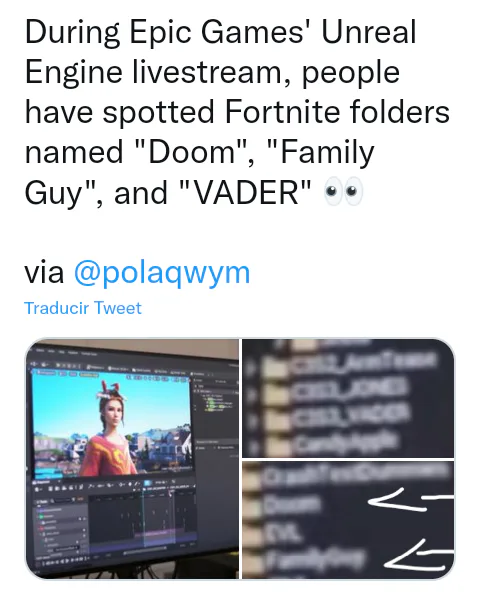Click the folder icon beside Doom

[x=252, y=505]
